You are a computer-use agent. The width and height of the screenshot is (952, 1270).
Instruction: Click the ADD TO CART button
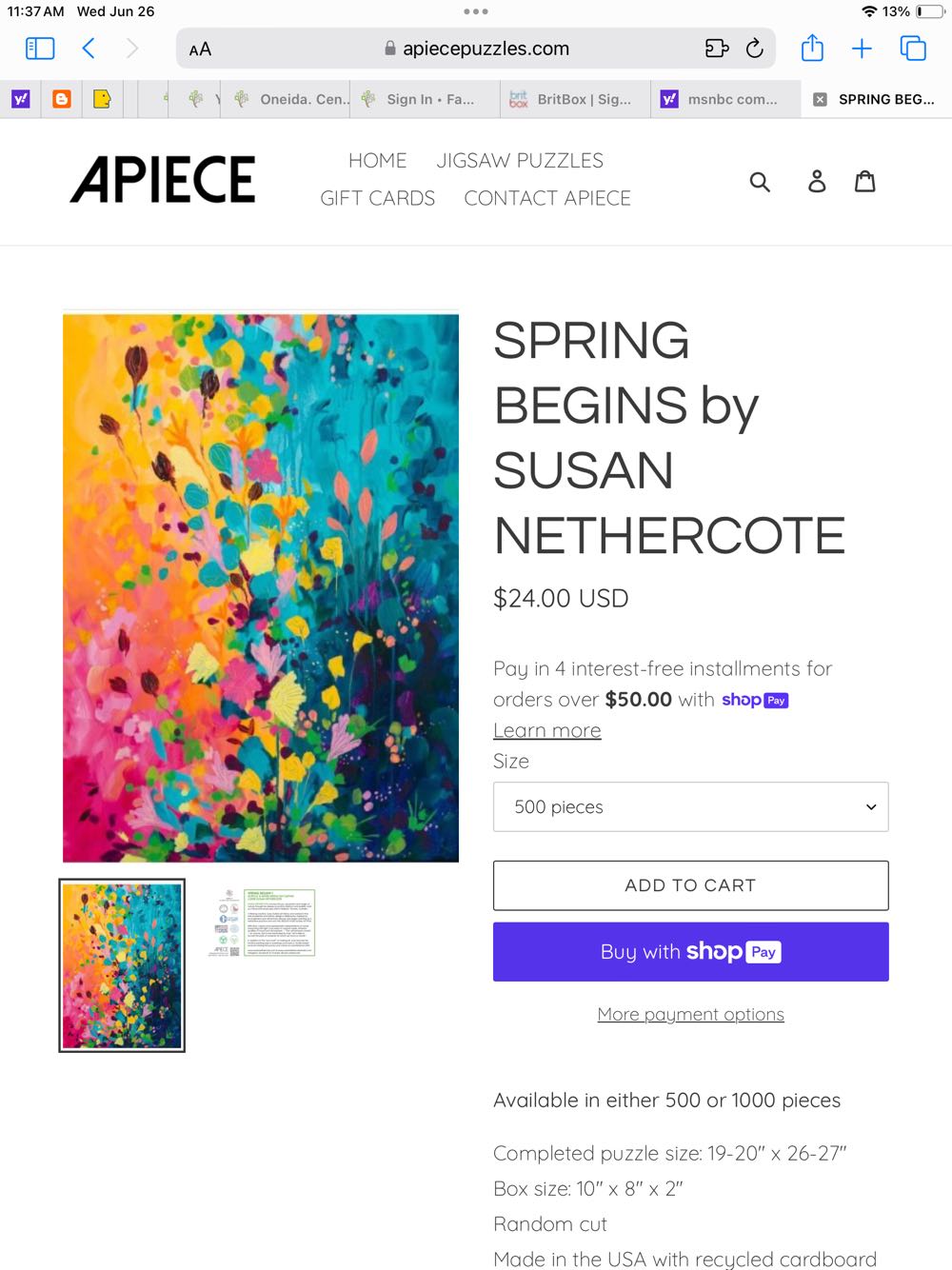691,885
